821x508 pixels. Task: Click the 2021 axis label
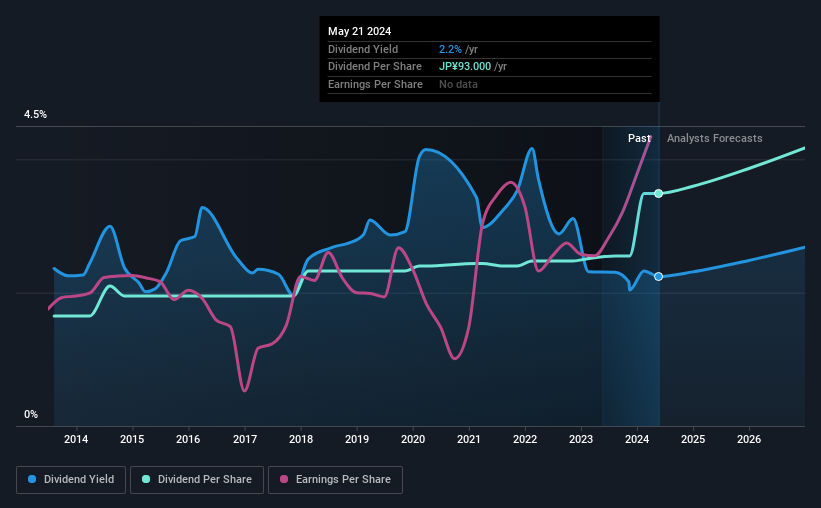click(469, 439)
